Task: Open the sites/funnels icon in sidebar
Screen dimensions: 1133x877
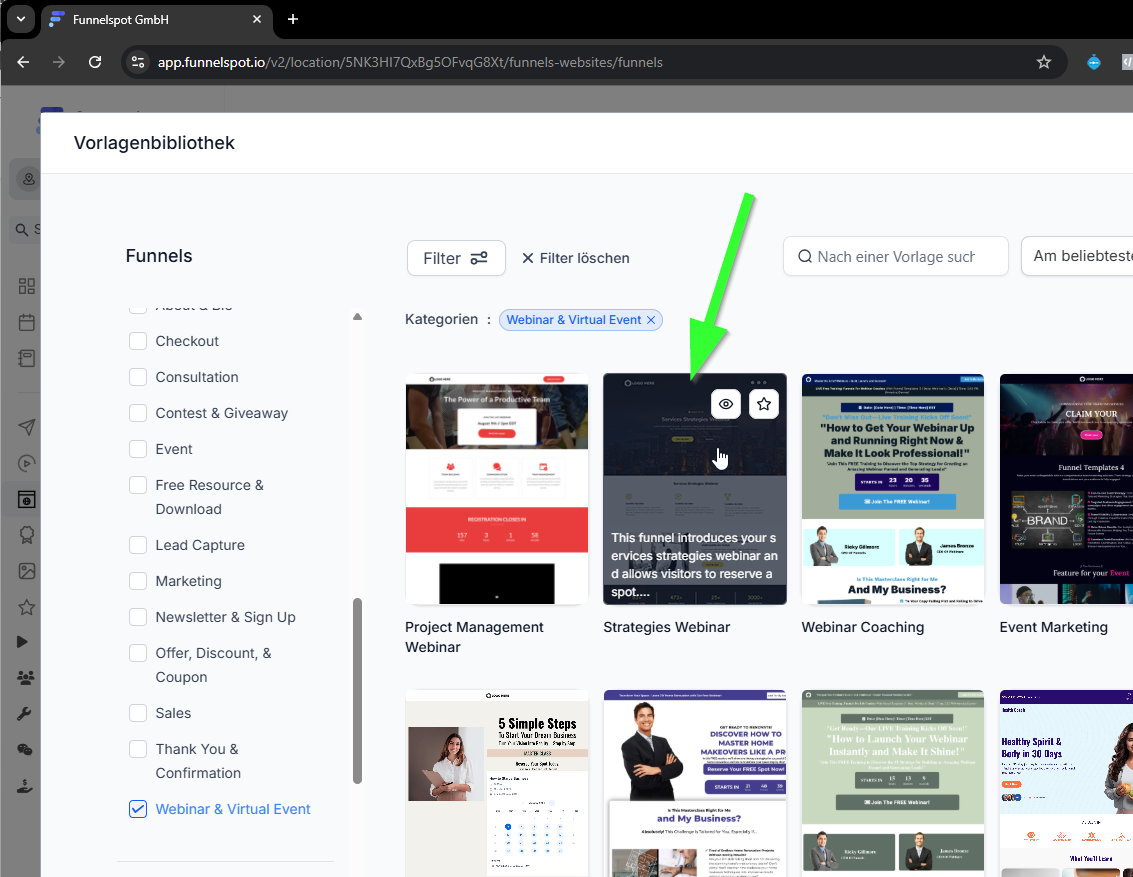Action: 27,499
